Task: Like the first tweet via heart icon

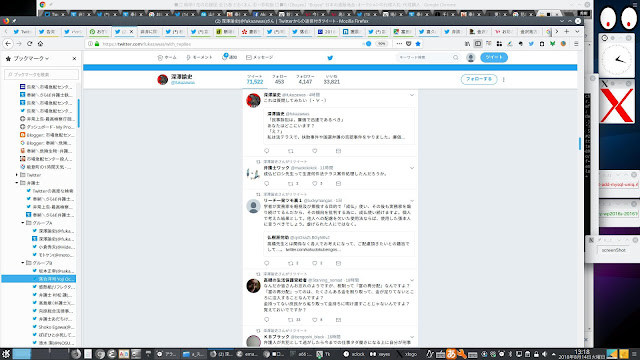Action: click(315, 151)
